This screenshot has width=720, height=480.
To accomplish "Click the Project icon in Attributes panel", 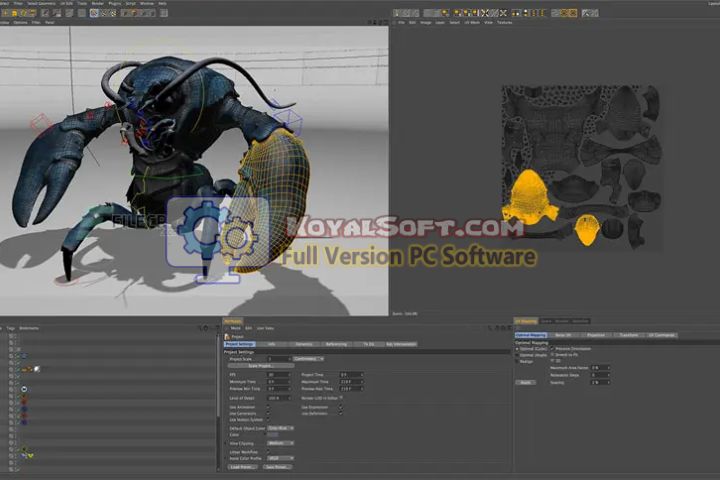I will click(x=227, y=337).
